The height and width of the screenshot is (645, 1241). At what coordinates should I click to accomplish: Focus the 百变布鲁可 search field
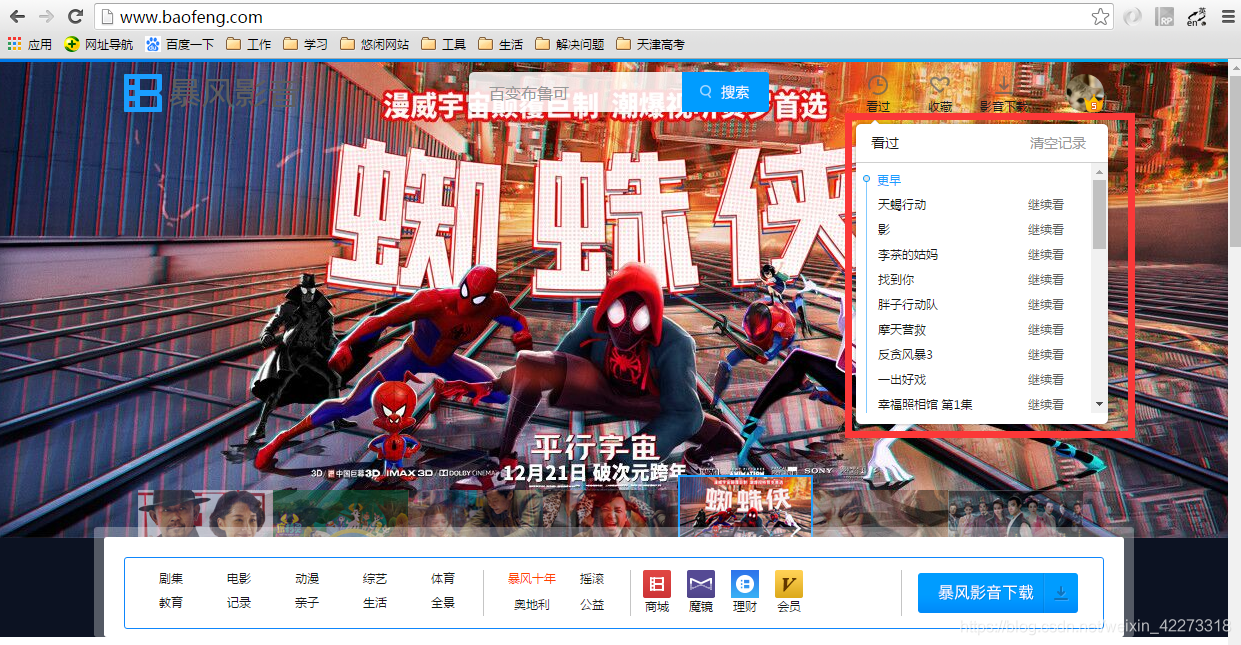(576, 92)
